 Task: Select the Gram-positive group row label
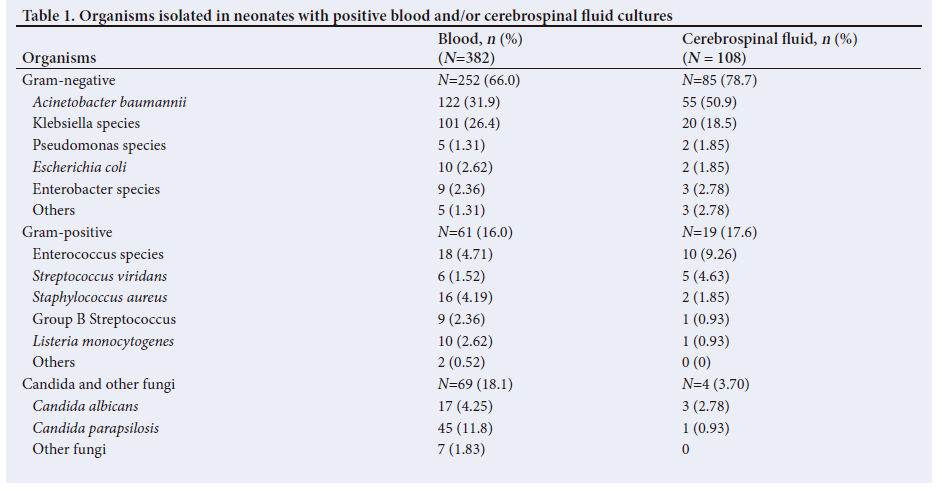pos(62,232)
